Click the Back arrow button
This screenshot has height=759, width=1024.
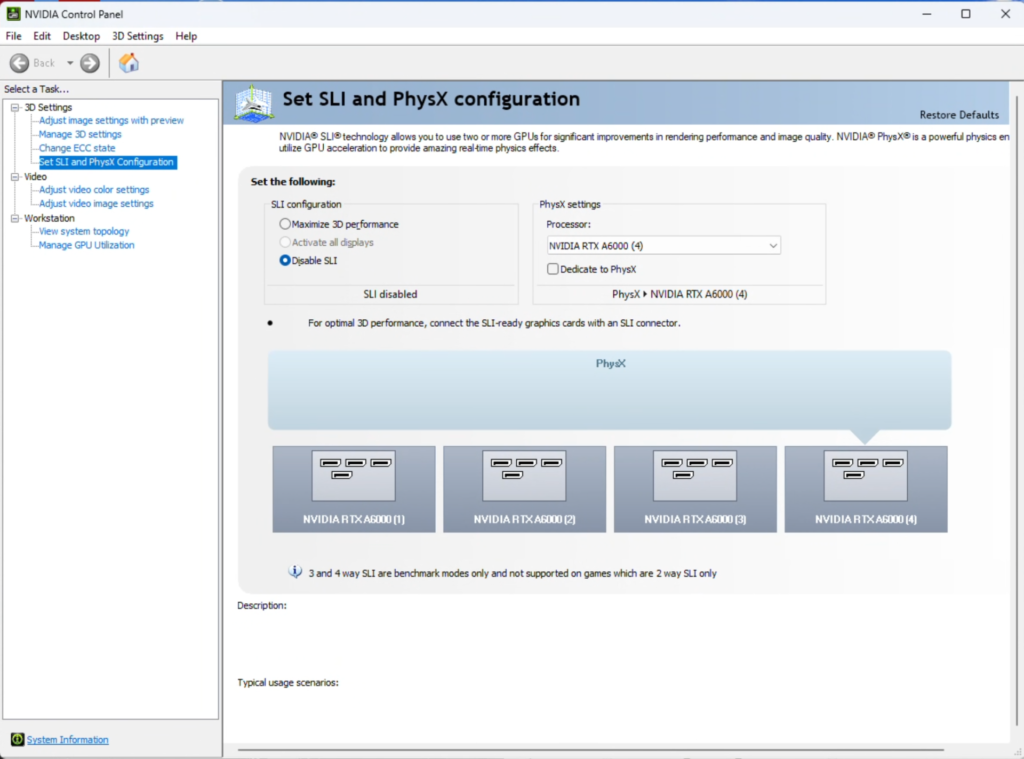[20, 63]
